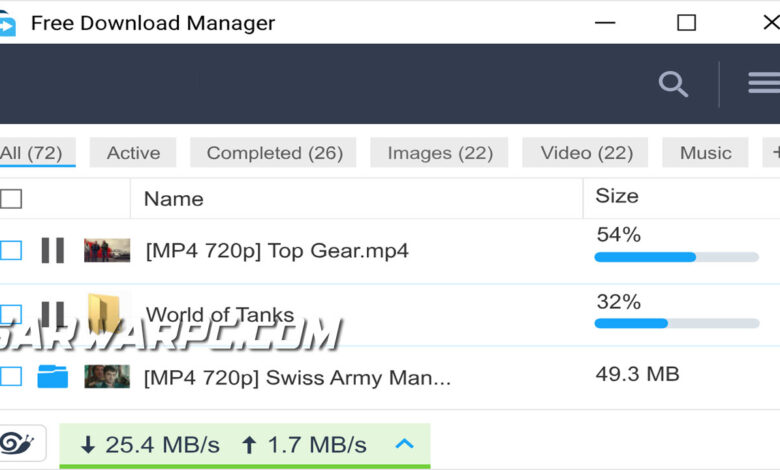Open the search magnifier icon
The image size is (780, 470).
click(x=673, y=84)
